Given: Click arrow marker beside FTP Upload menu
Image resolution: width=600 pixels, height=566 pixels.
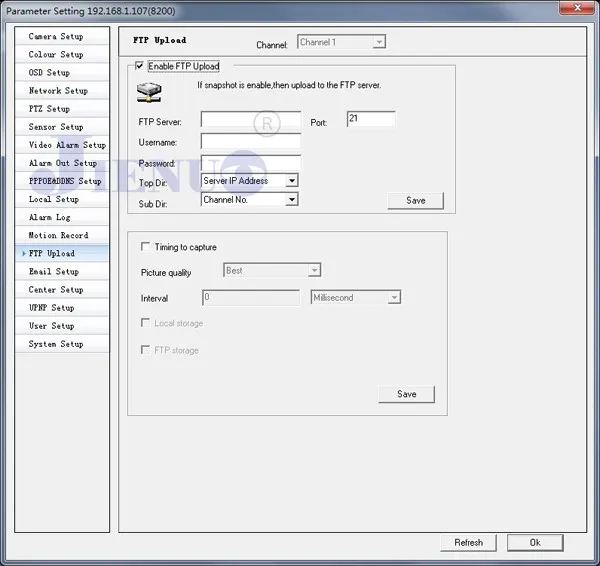Looking at the screenshot, I should coord(24,253).
